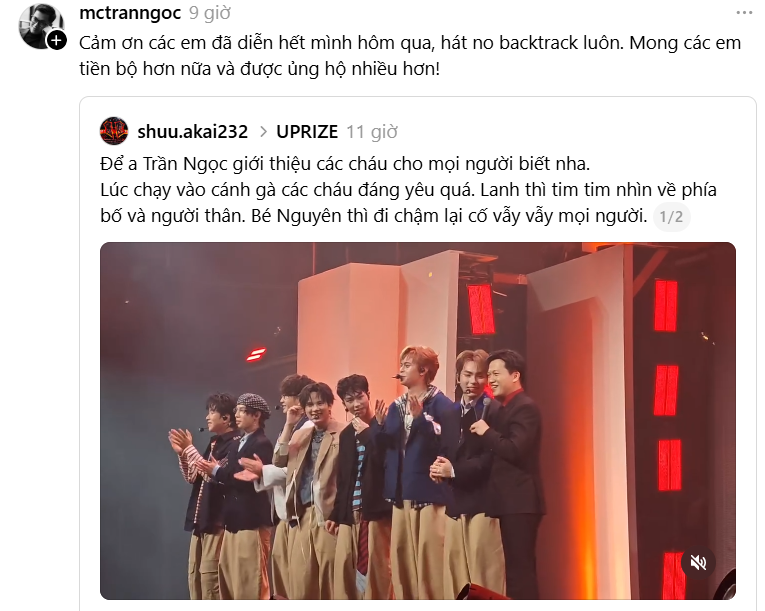The image size is (765, 611).
Task: Go to the mctranngoc username profile
Action: [130, 13]
